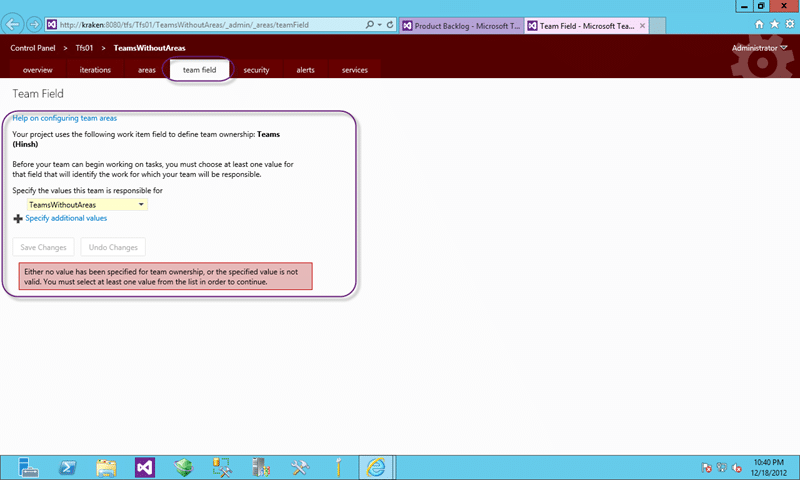Click the site icon in the address bar
Viewport: 800px width, 480px height.
pos(52,24)
